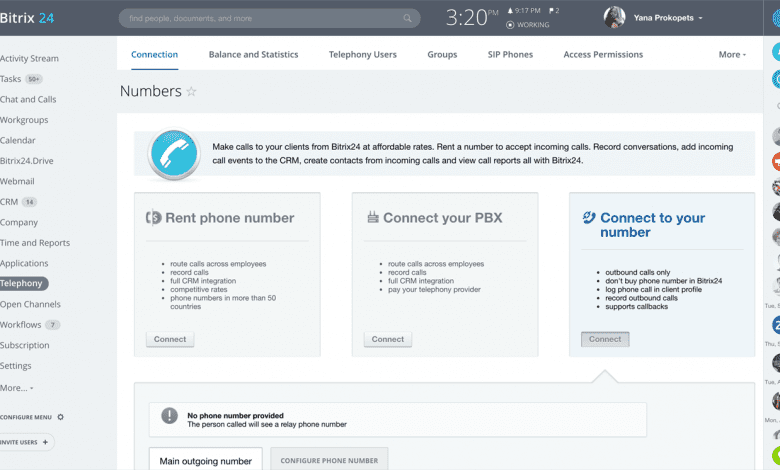Open Calendar in the sidebar
The width and height of the screenshot is (780, 470).
coord(18,140)
